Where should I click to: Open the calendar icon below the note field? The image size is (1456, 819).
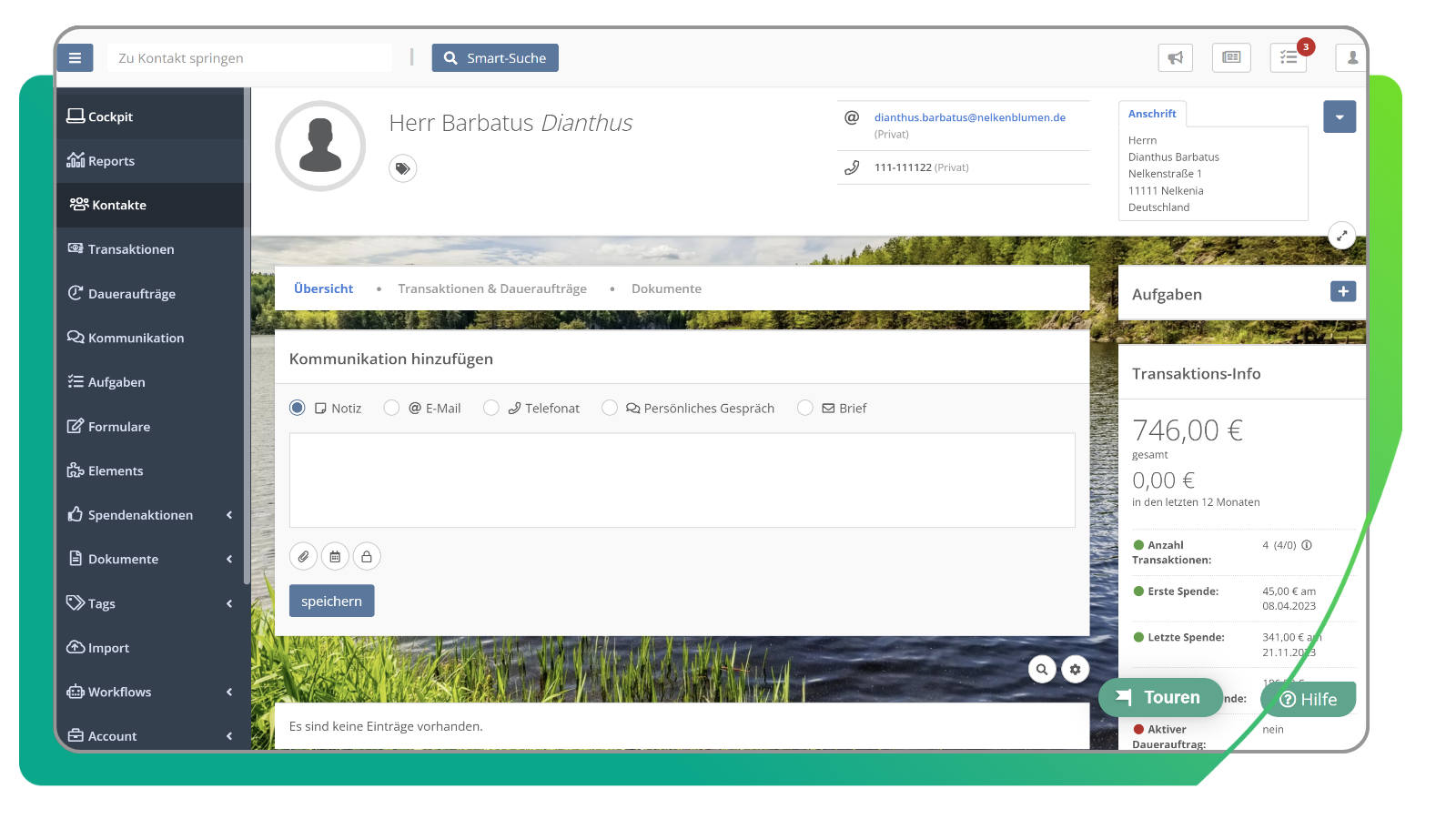coord(335,556)
